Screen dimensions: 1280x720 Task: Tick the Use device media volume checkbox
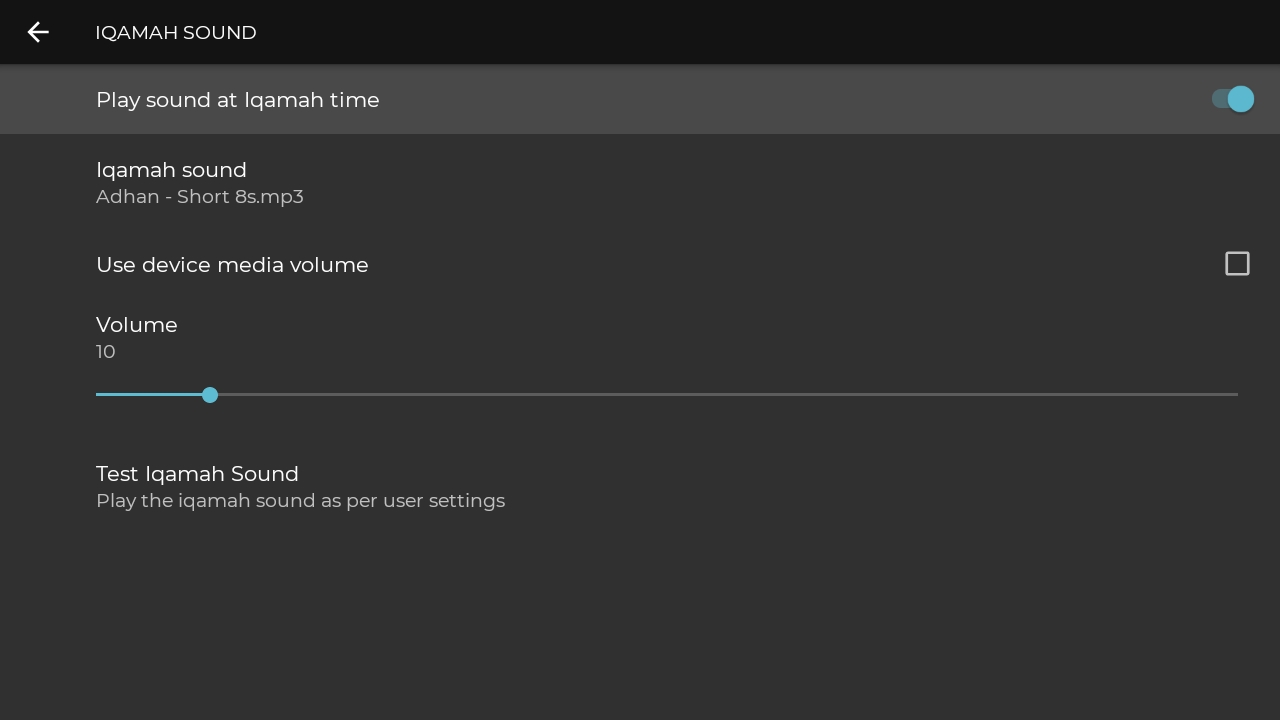(x=1237, y=263)
